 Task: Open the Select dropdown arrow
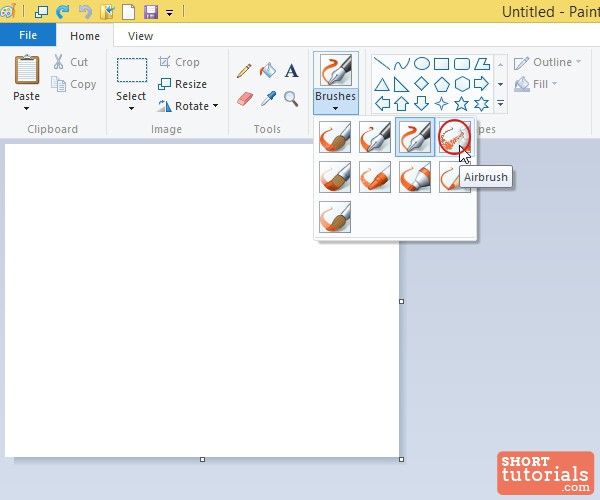coord(131,109)
